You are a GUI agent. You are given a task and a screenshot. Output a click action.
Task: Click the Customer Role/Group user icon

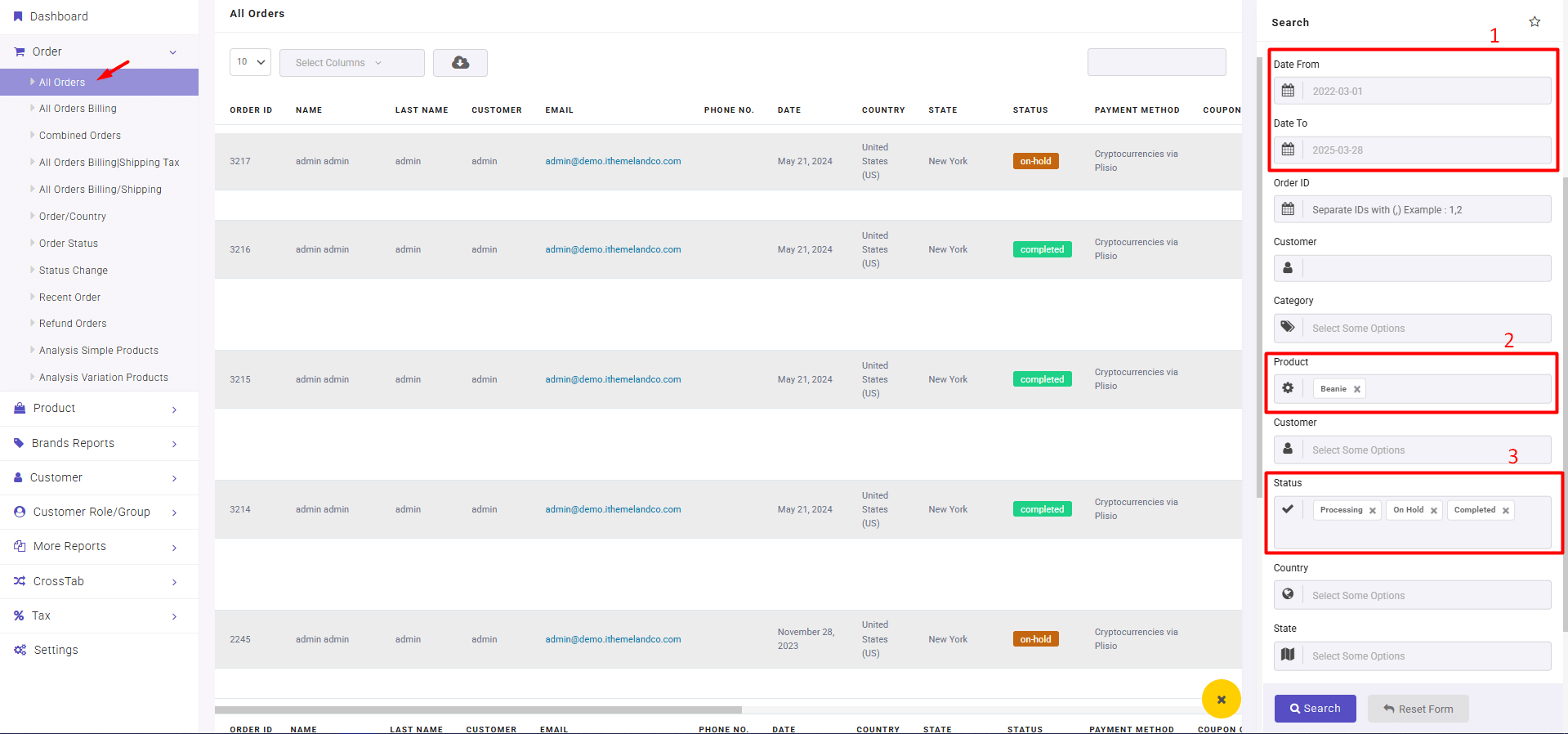[20, 512]
